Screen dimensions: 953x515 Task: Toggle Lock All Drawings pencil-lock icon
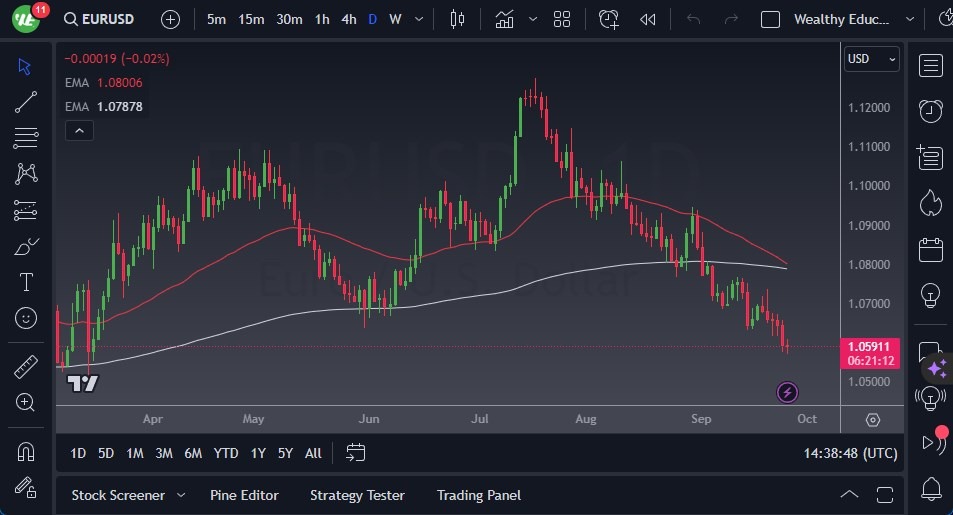tap(26, 487)
